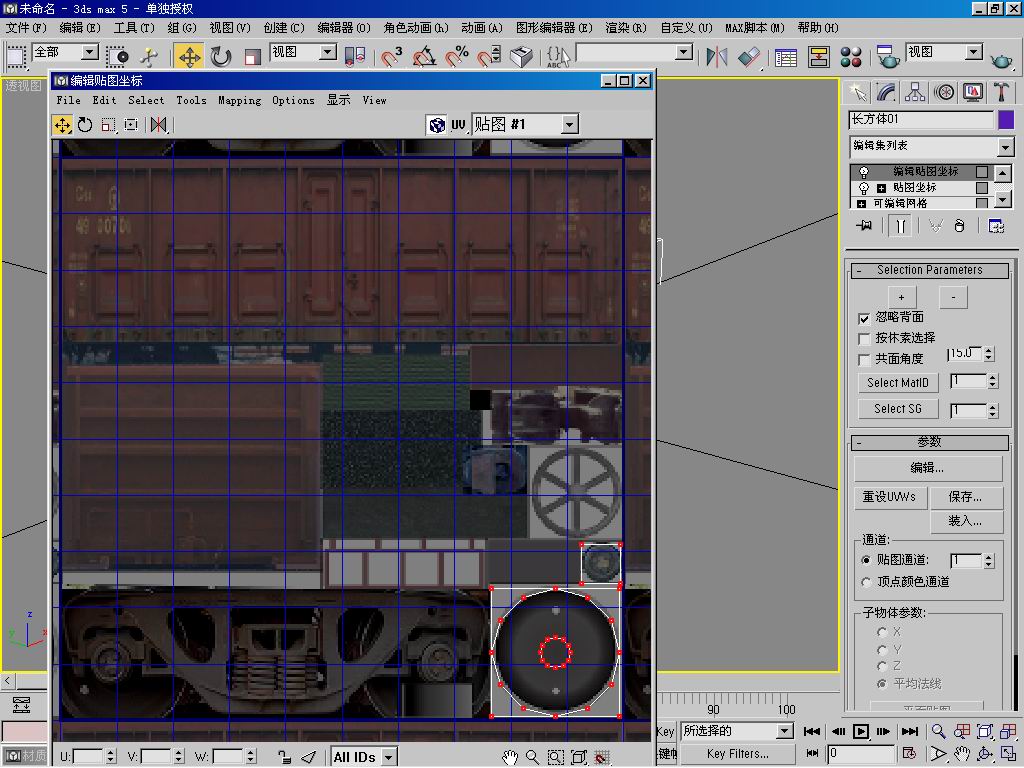The width and height of the screenshot is (1024, 768).
Task: Toggle the show map cube icon
Action: click(x=437, y=124)
